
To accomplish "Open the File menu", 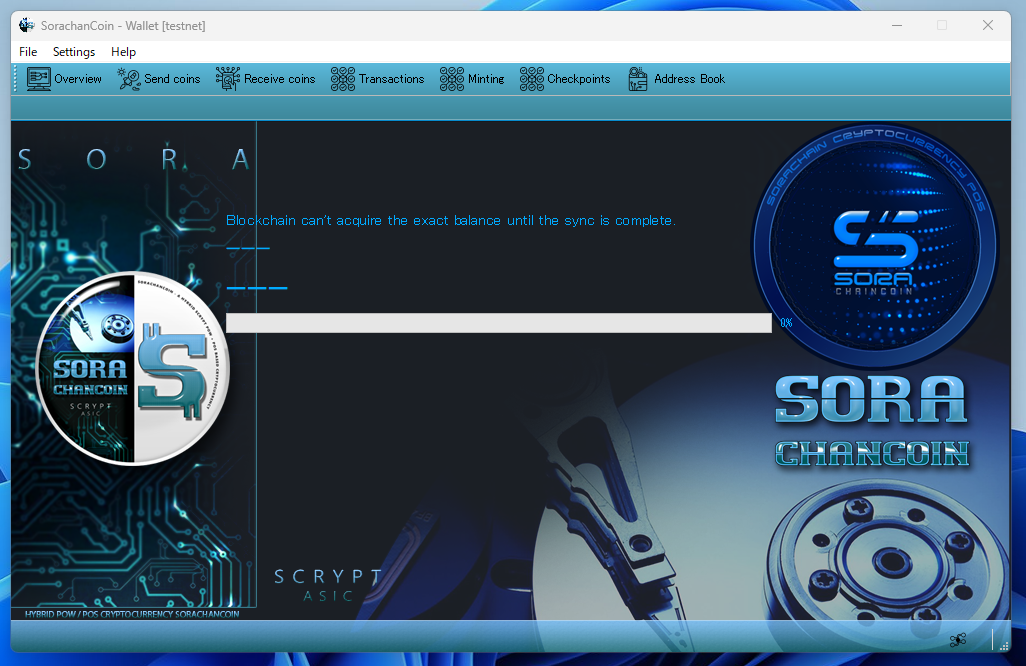I will [x=28, y=52].
